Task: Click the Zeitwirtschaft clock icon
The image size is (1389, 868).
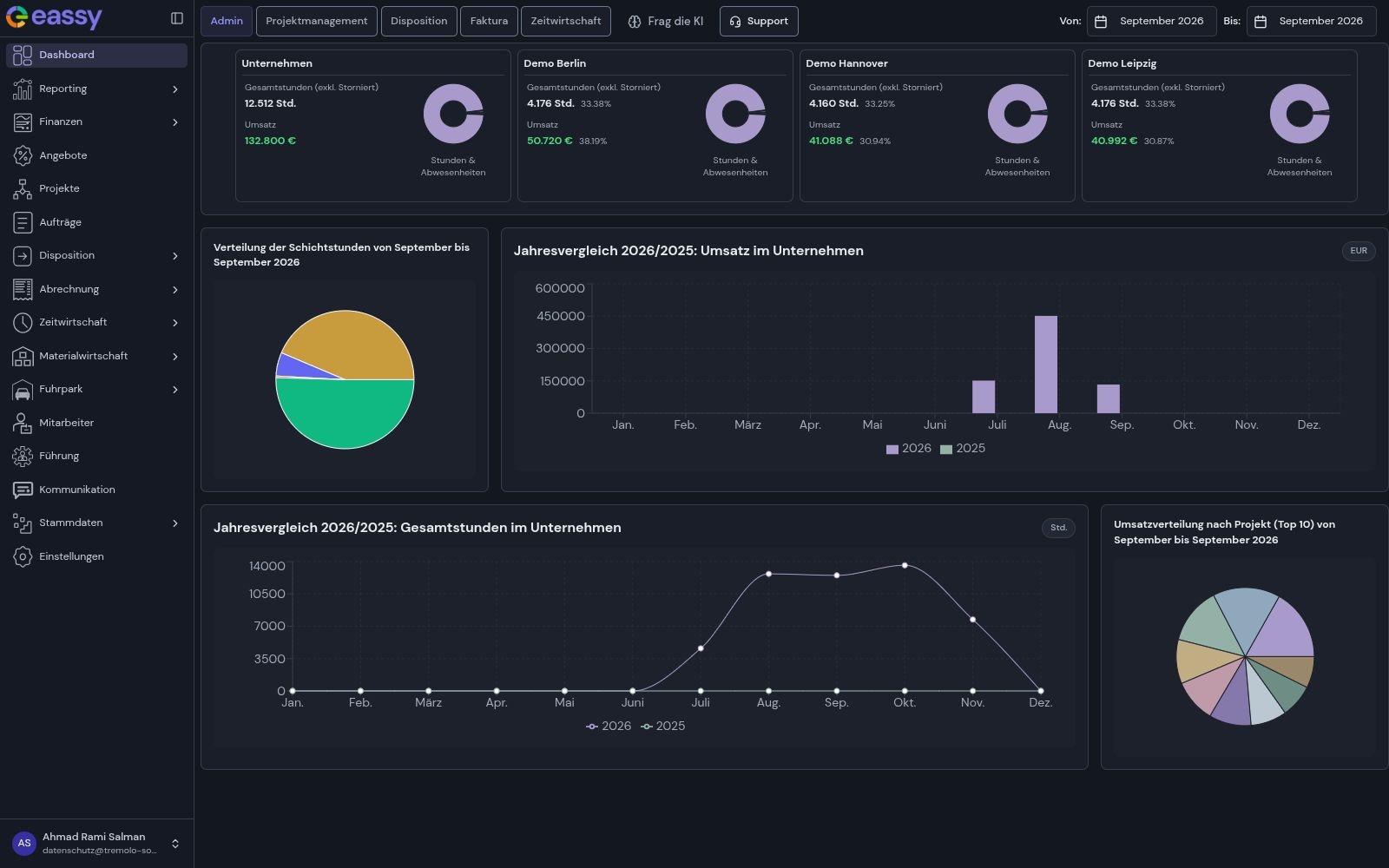Action: click(23, 322)
